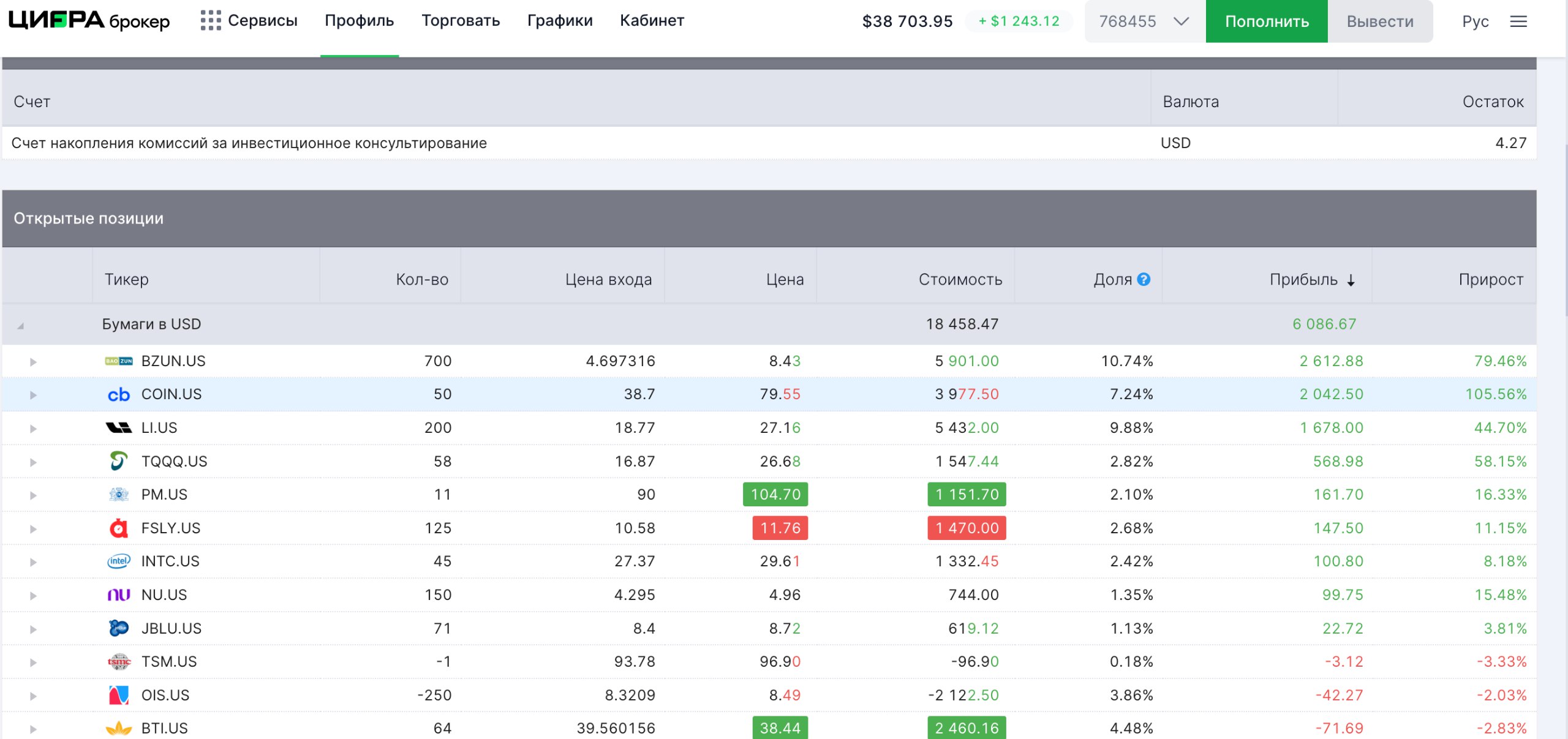The image size is (1568, 739).
Task: Click the Сервисы grid apps icon
Action: [x=210, y=21]
